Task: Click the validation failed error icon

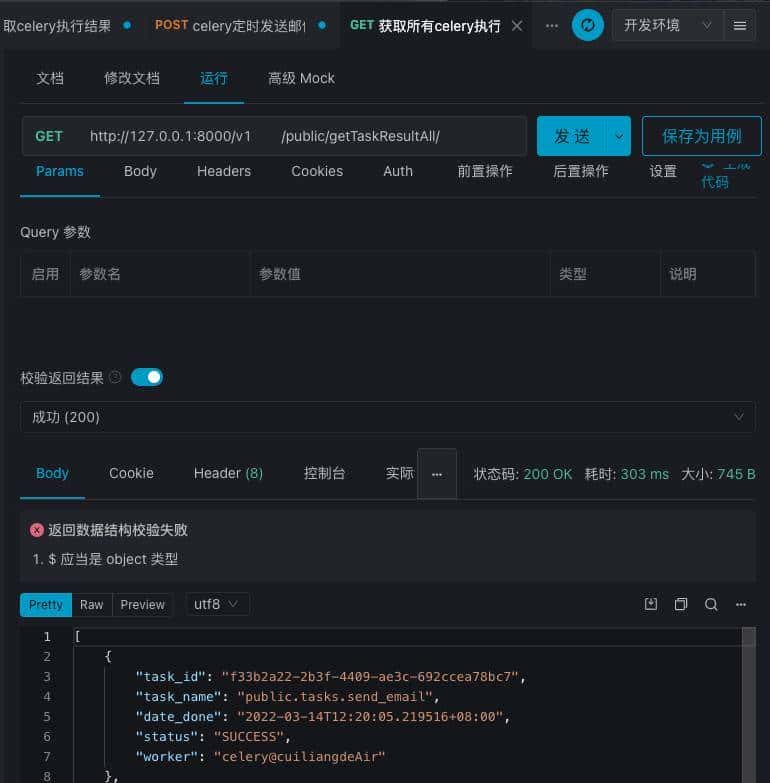Action: 36,530
